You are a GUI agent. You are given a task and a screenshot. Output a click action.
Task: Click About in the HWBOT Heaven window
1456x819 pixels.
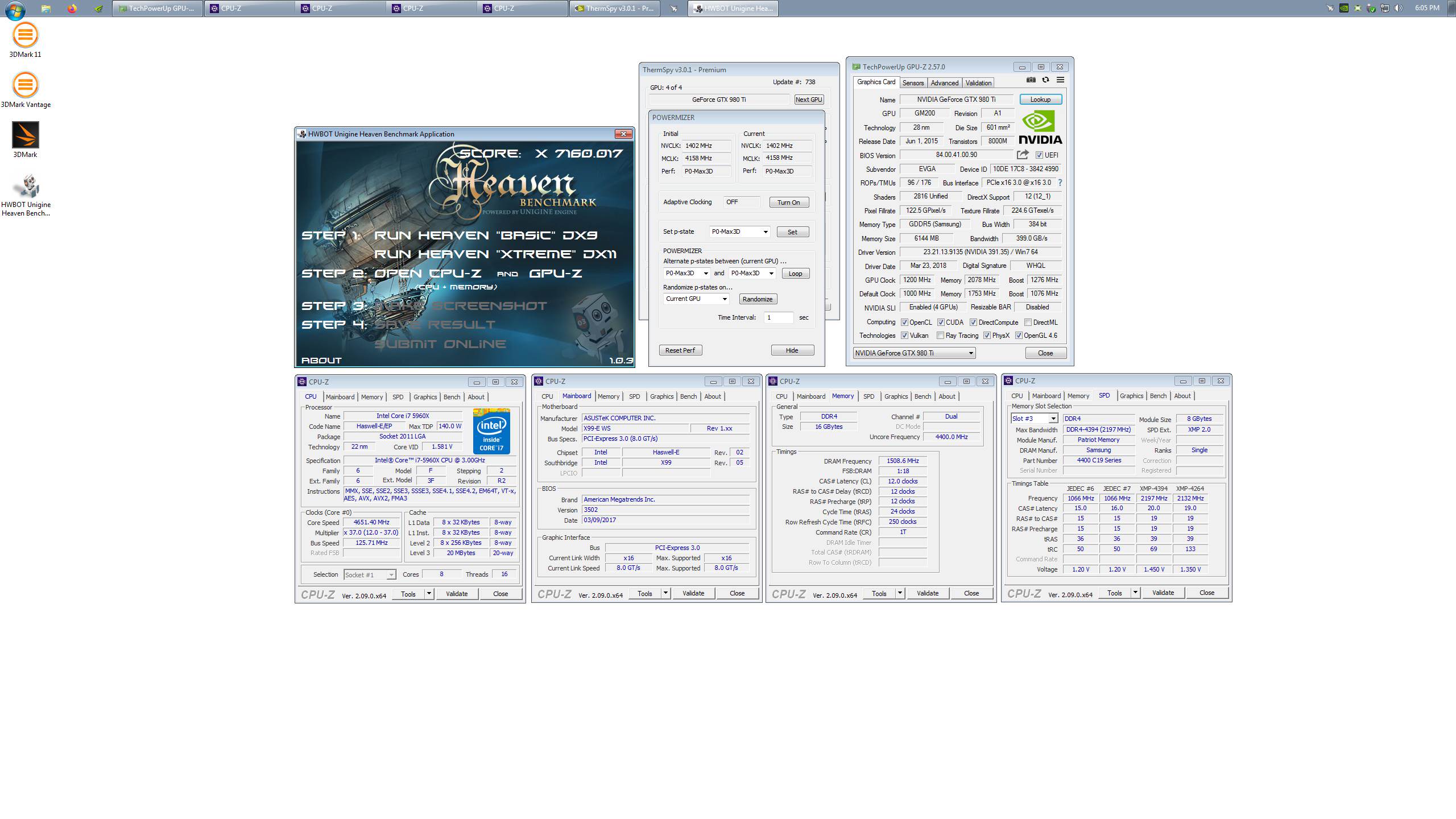click(x=321, y=361)
